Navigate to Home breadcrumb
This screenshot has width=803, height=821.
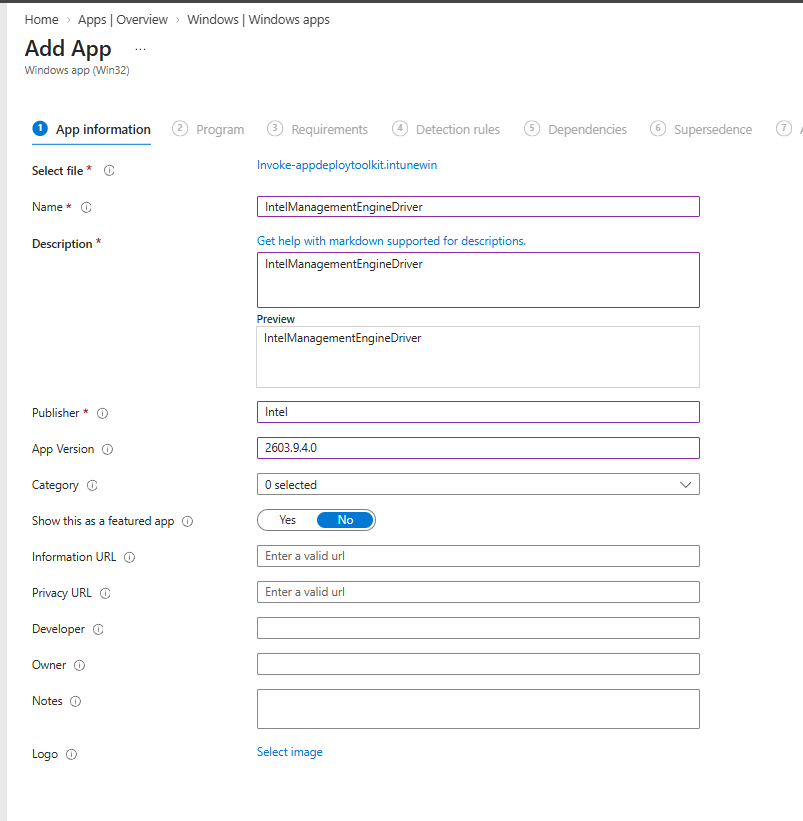(x=41, y=19)
